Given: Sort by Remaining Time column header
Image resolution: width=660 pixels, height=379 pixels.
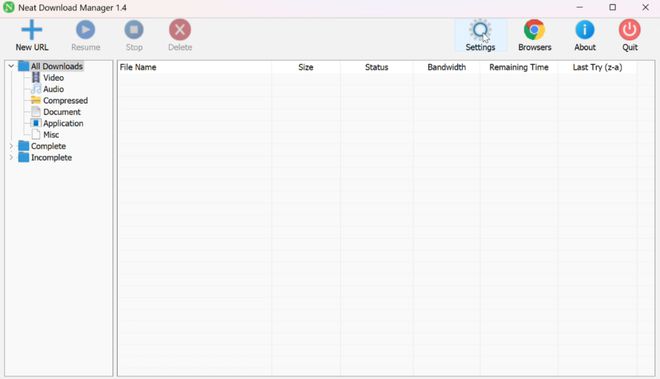Looking at the screenshot, I should coord(519,67).
